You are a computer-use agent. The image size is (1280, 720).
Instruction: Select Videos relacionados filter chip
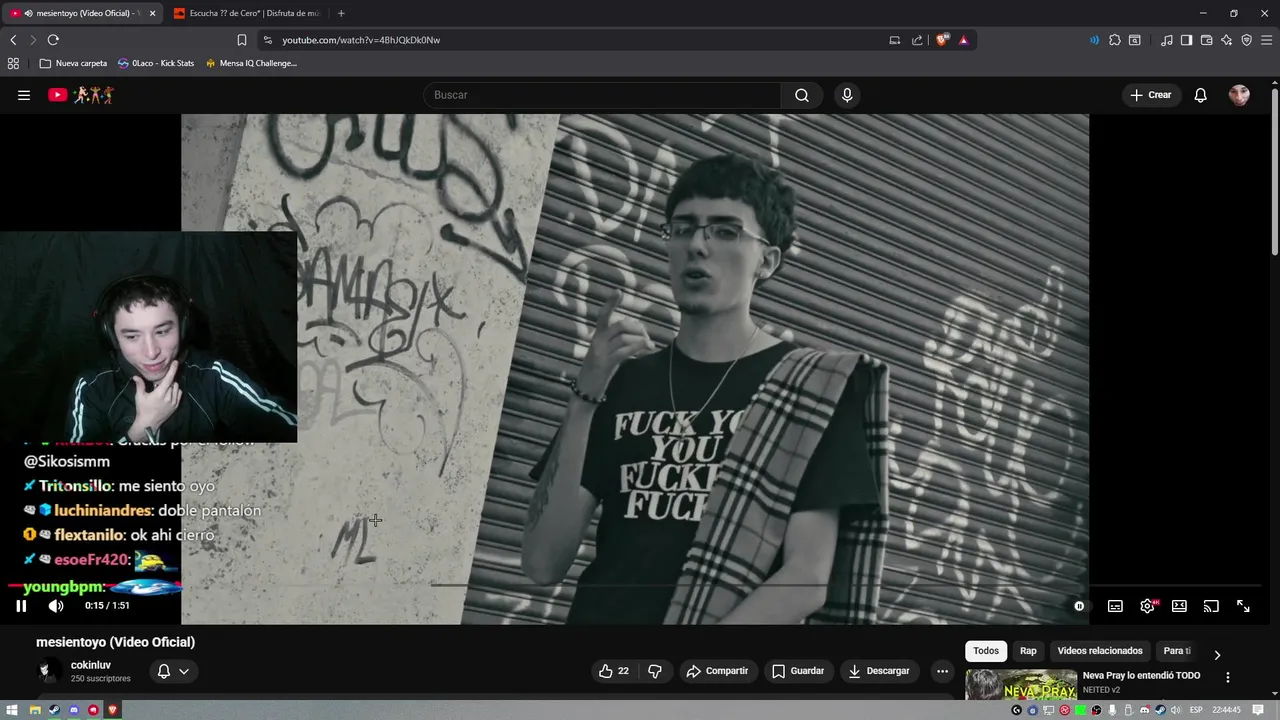tap(1100, 651)
